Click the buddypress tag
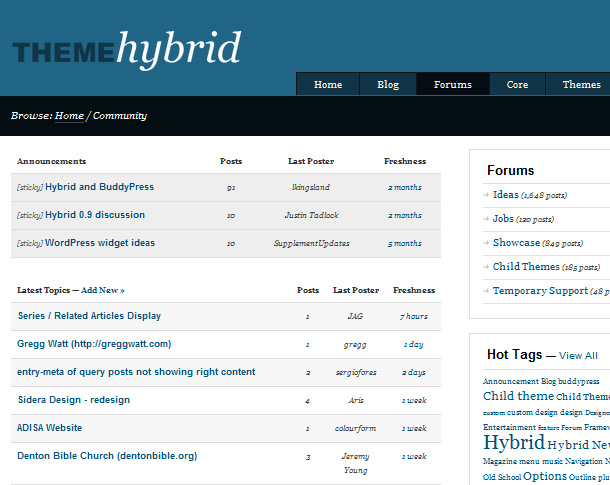Image resolution: width=610 pixels, height=485 pixels. (x=578, y=381)
